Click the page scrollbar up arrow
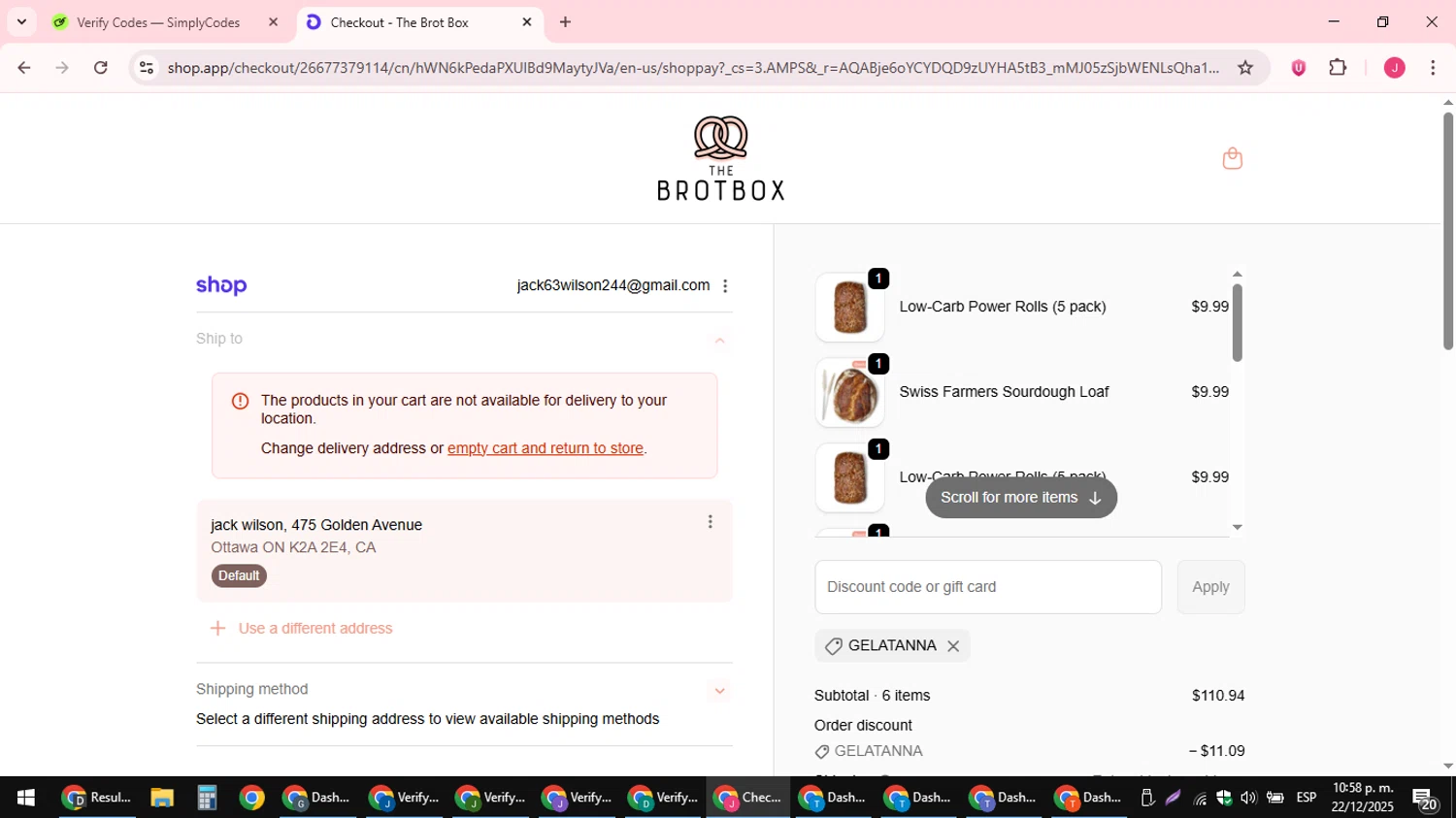This screenshot has height=818, width=1456. tap(1448, 102)
